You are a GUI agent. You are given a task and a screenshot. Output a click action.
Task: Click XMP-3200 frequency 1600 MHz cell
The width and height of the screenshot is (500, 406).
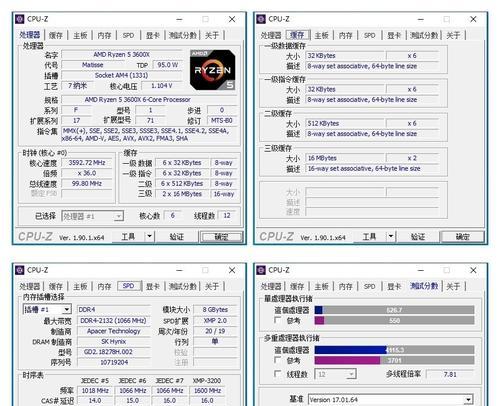(x=207, y=390)
